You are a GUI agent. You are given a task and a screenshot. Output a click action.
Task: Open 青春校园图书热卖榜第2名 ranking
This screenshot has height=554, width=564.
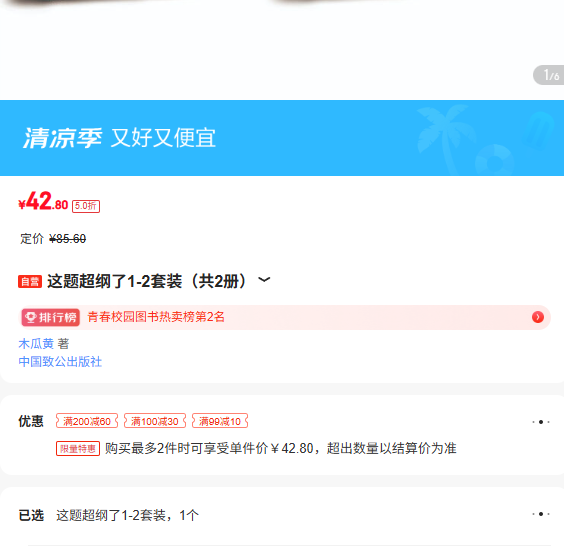[156, 317]
